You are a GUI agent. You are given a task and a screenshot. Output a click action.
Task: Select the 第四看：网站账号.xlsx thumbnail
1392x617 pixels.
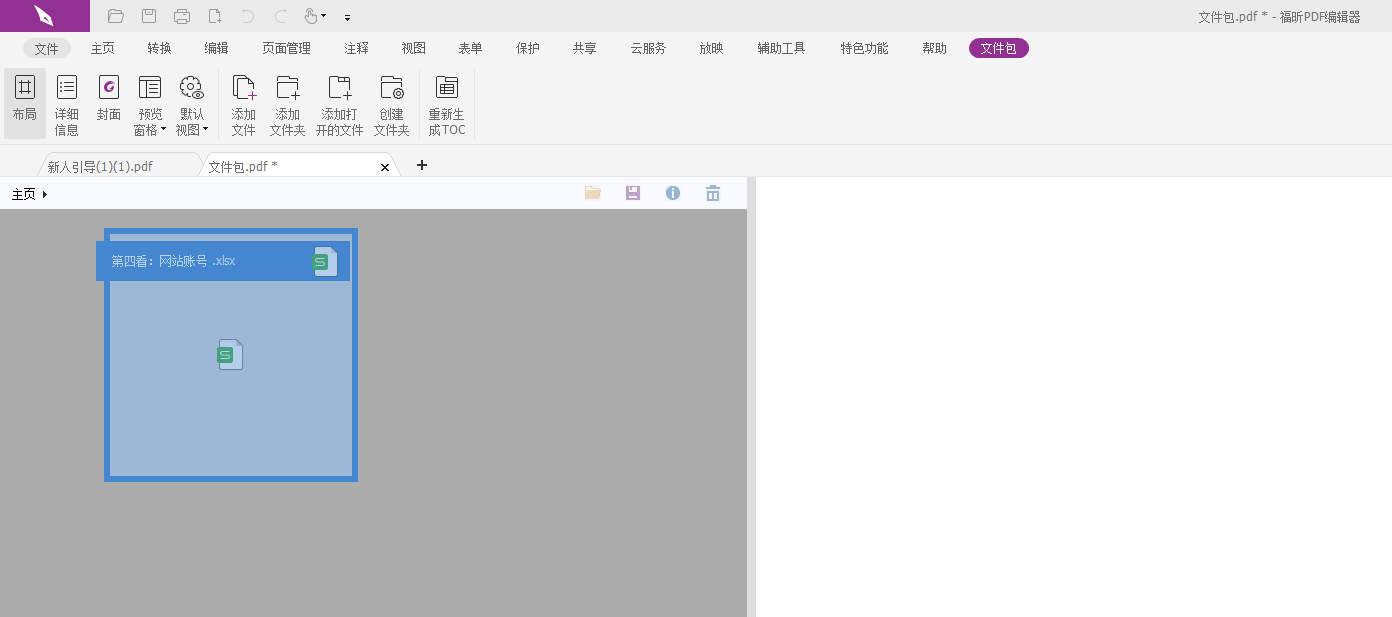[230, 355]
